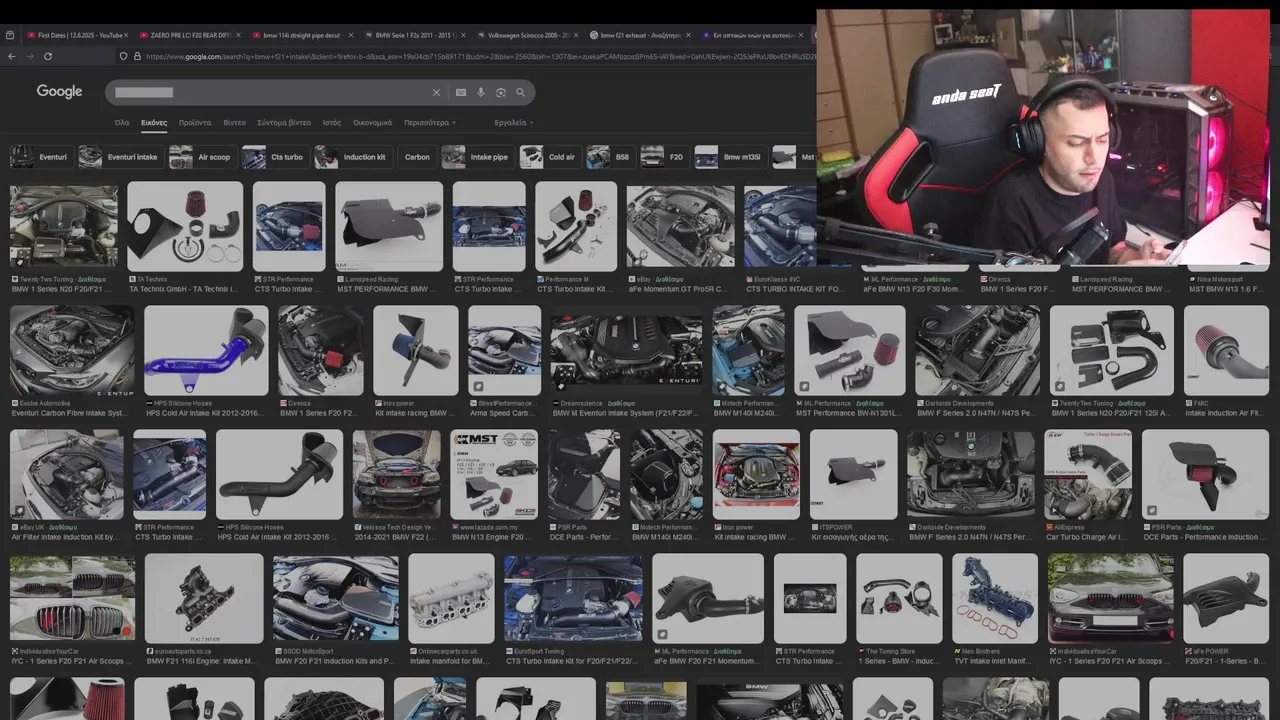Open Google Lens image search
The height and width of the screenshot is (720, 1280).
coord(501,92)
